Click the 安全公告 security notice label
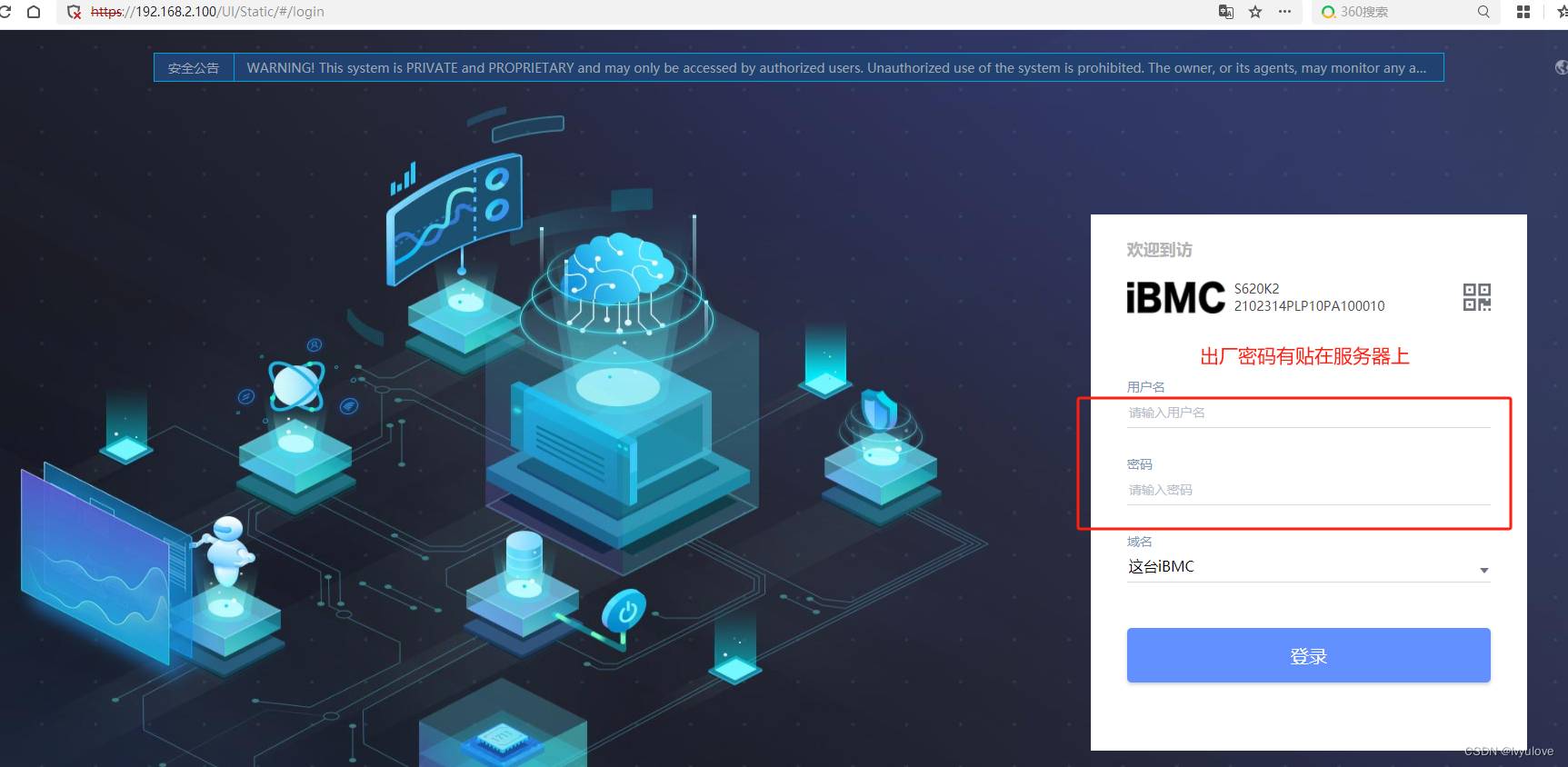The width and height of the screenshot is (1568, 767). [x=194, y=68]
